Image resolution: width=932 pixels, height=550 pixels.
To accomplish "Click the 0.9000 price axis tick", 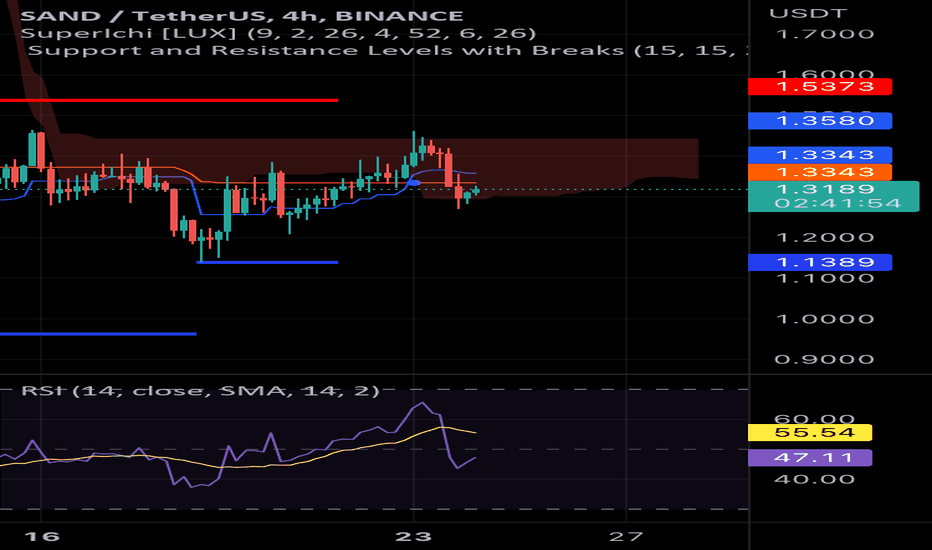I will tap(825, 359).
